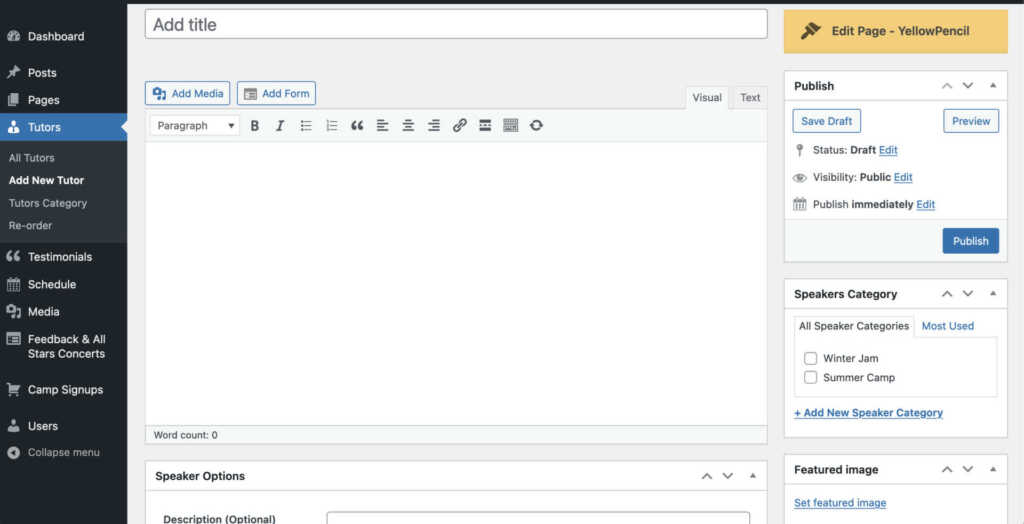Insert Read More tag
The image size is (1024, 524).
click(x=485, y=125)
